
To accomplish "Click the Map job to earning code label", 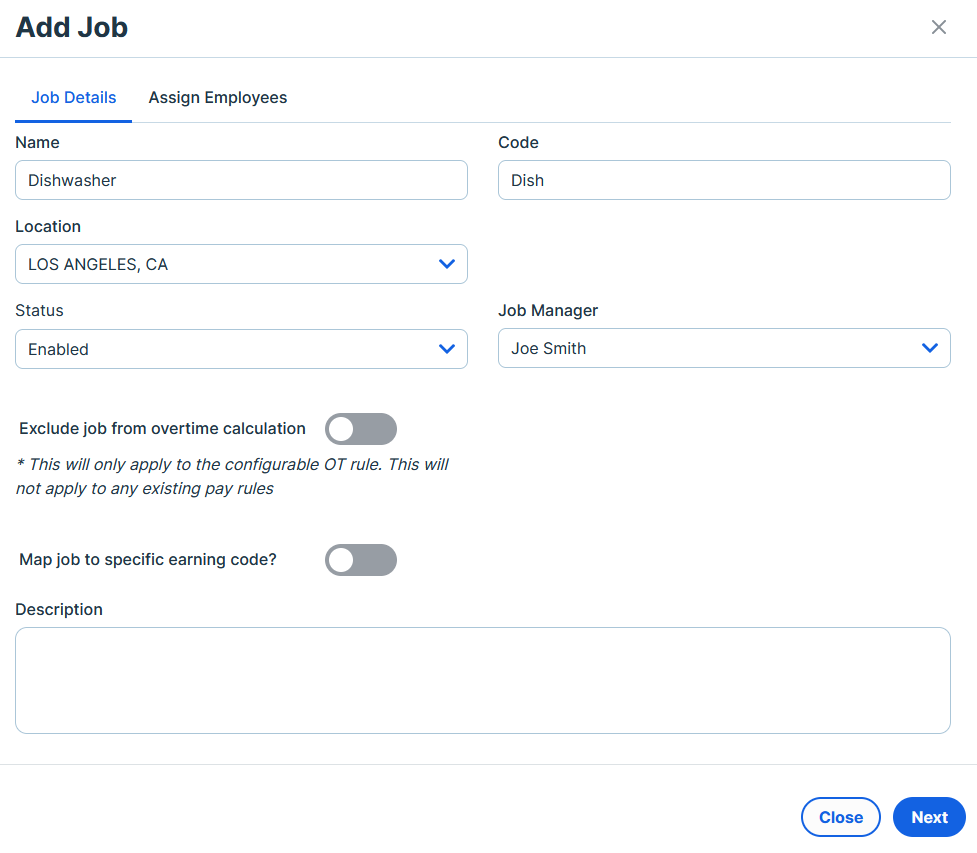I will point(148,560).
